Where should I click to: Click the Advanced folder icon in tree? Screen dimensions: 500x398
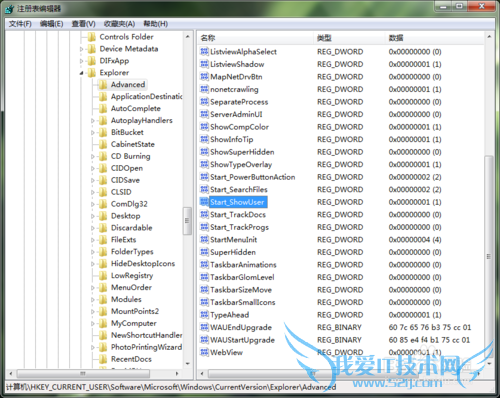(x=103, y=85)
